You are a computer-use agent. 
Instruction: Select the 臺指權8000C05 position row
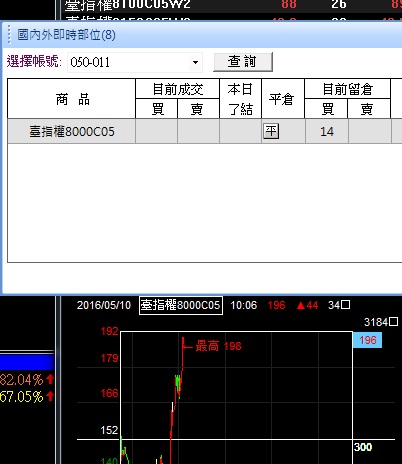tap(205, 131)
